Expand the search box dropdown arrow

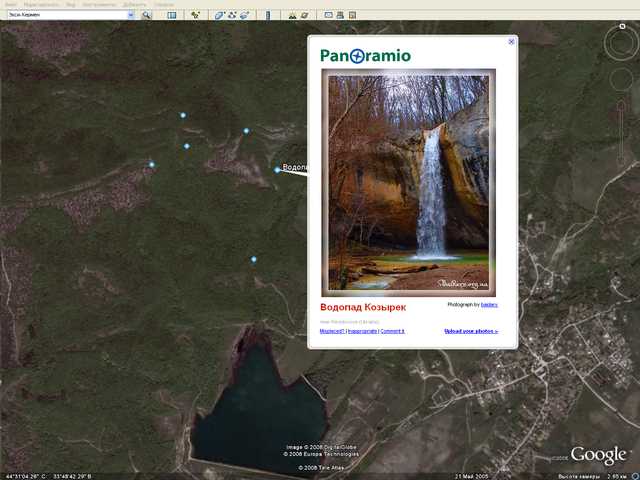click(x=131, y=16)
